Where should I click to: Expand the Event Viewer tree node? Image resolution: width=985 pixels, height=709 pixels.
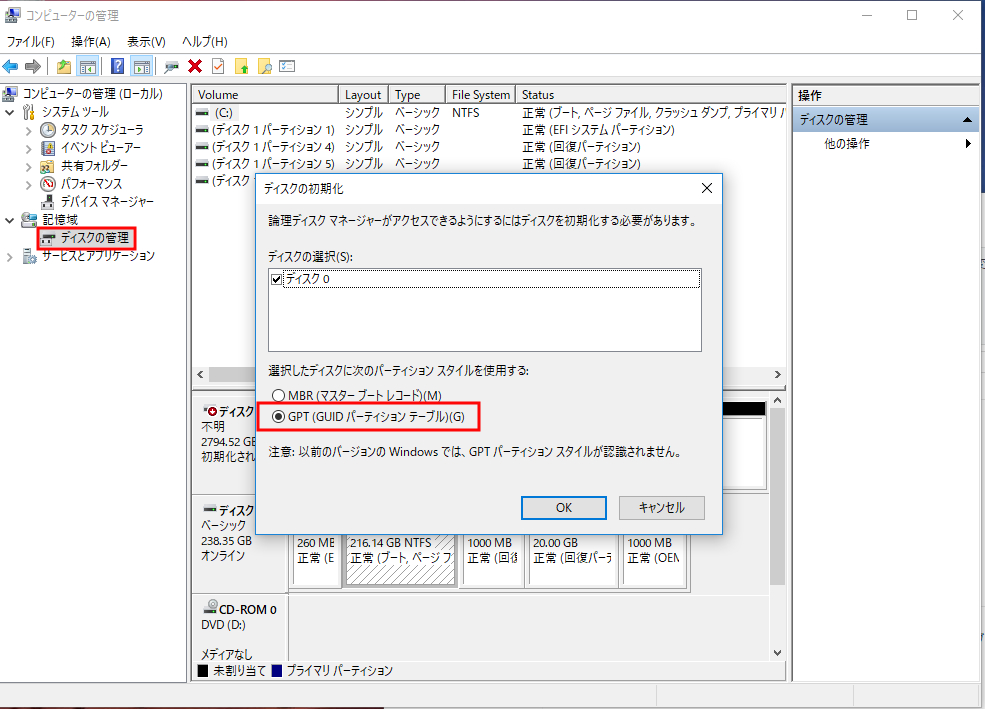[x=28, y=149]
